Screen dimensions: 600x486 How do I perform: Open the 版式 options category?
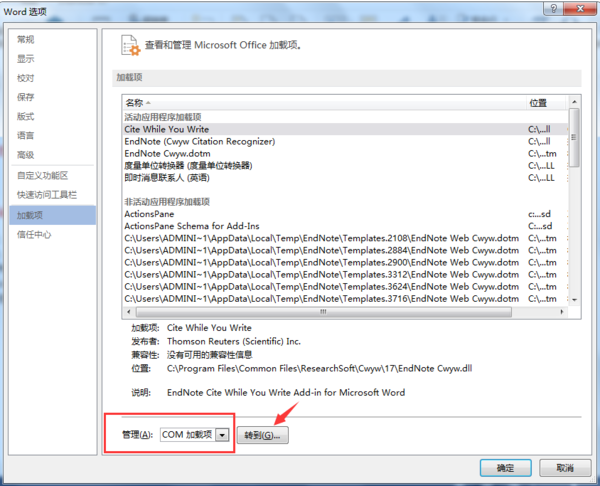pyautogui.click(x=26, y=116)
